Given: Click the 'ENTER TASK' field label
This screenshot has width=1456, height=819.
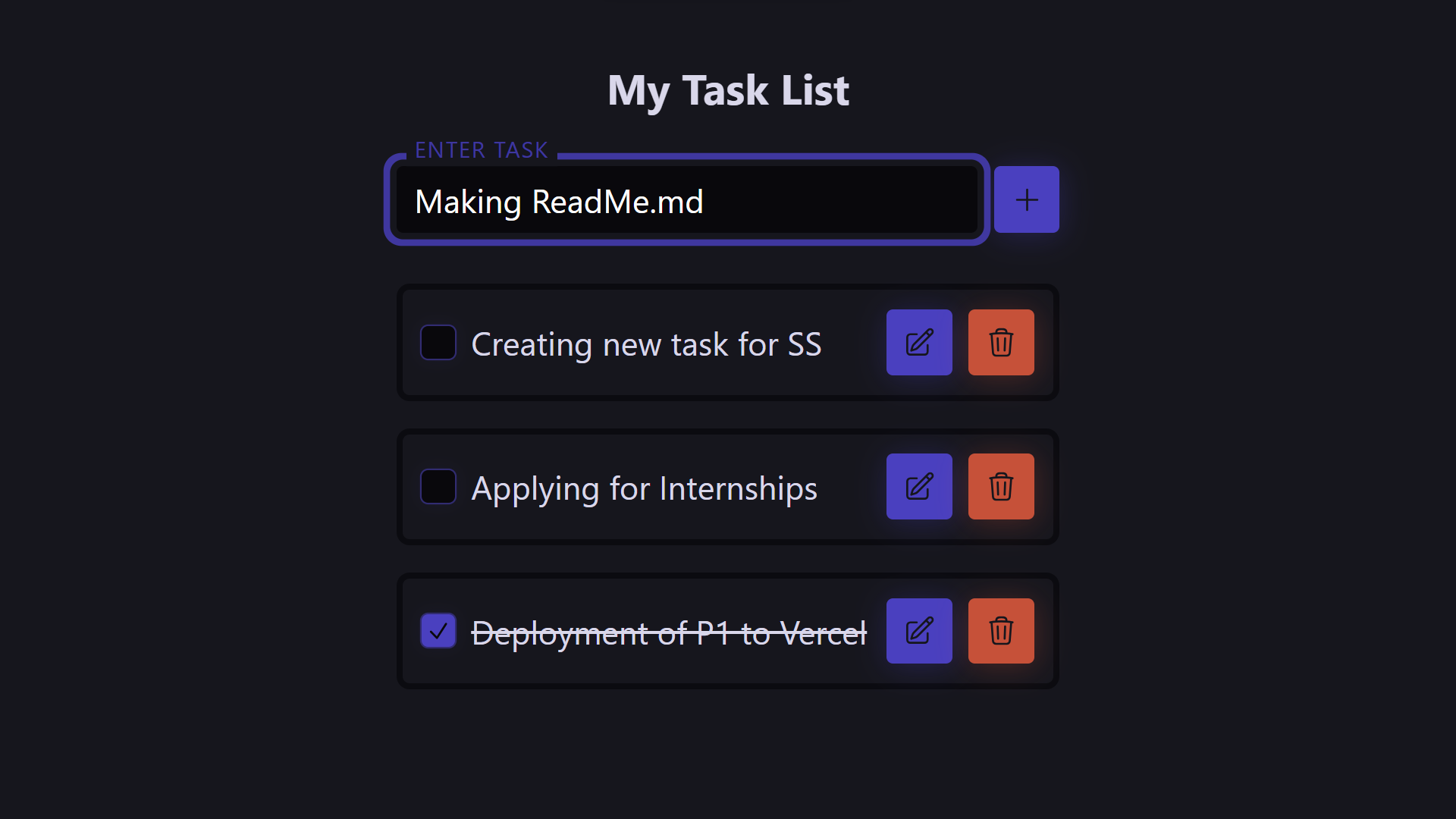Looking at the screenshot, I should point(481,150).
